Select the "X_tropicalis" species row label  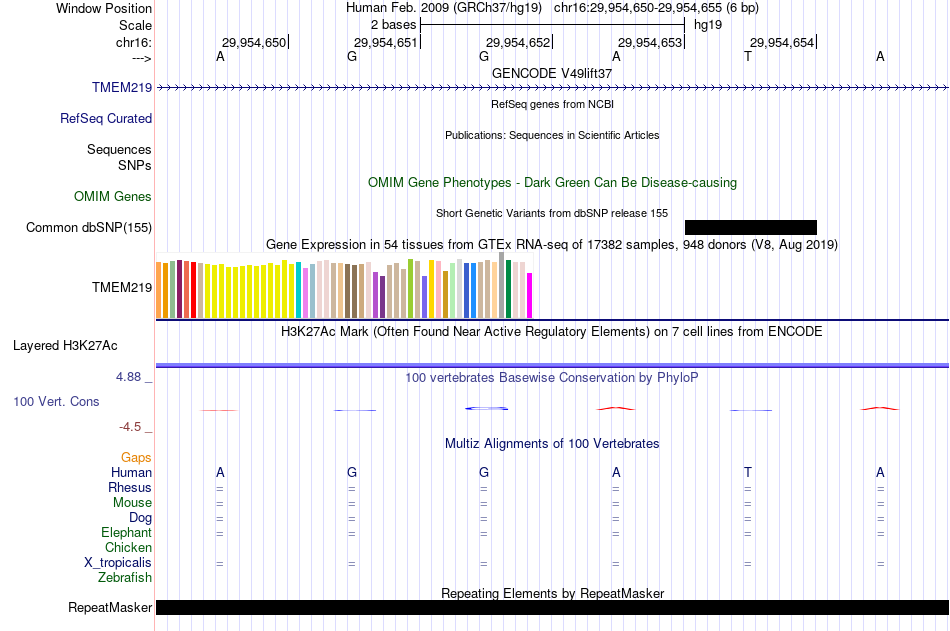tap(118, 563)
